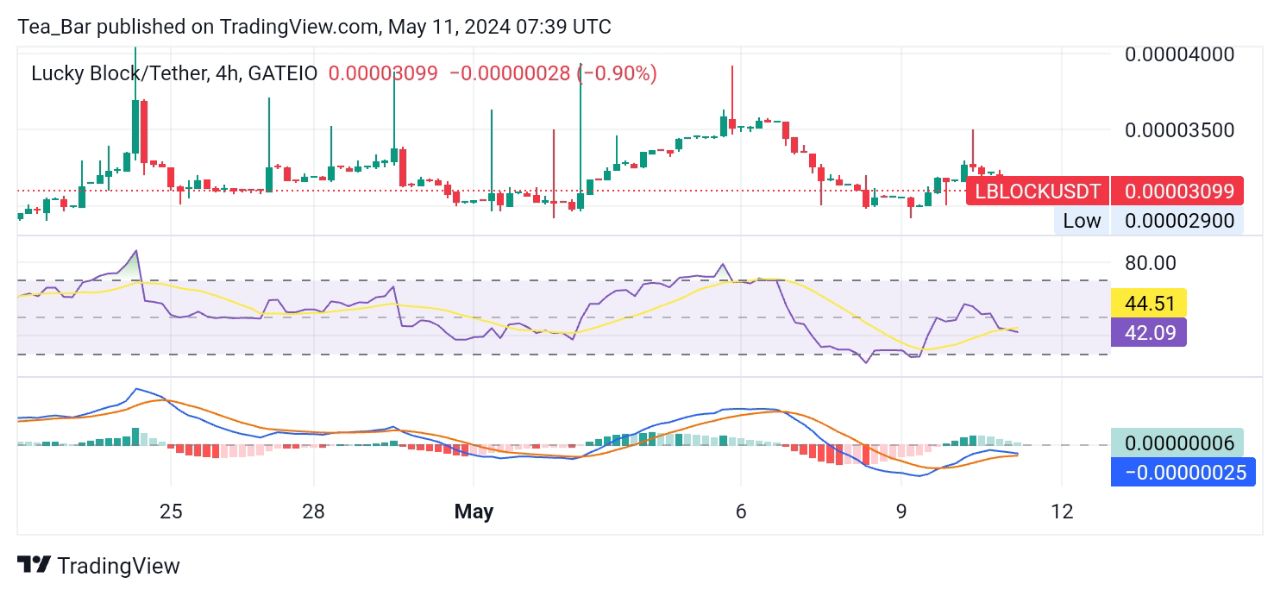Click the 9 date label on the time axis
This screenshot has height=595, width=1280.
point(901,512)
